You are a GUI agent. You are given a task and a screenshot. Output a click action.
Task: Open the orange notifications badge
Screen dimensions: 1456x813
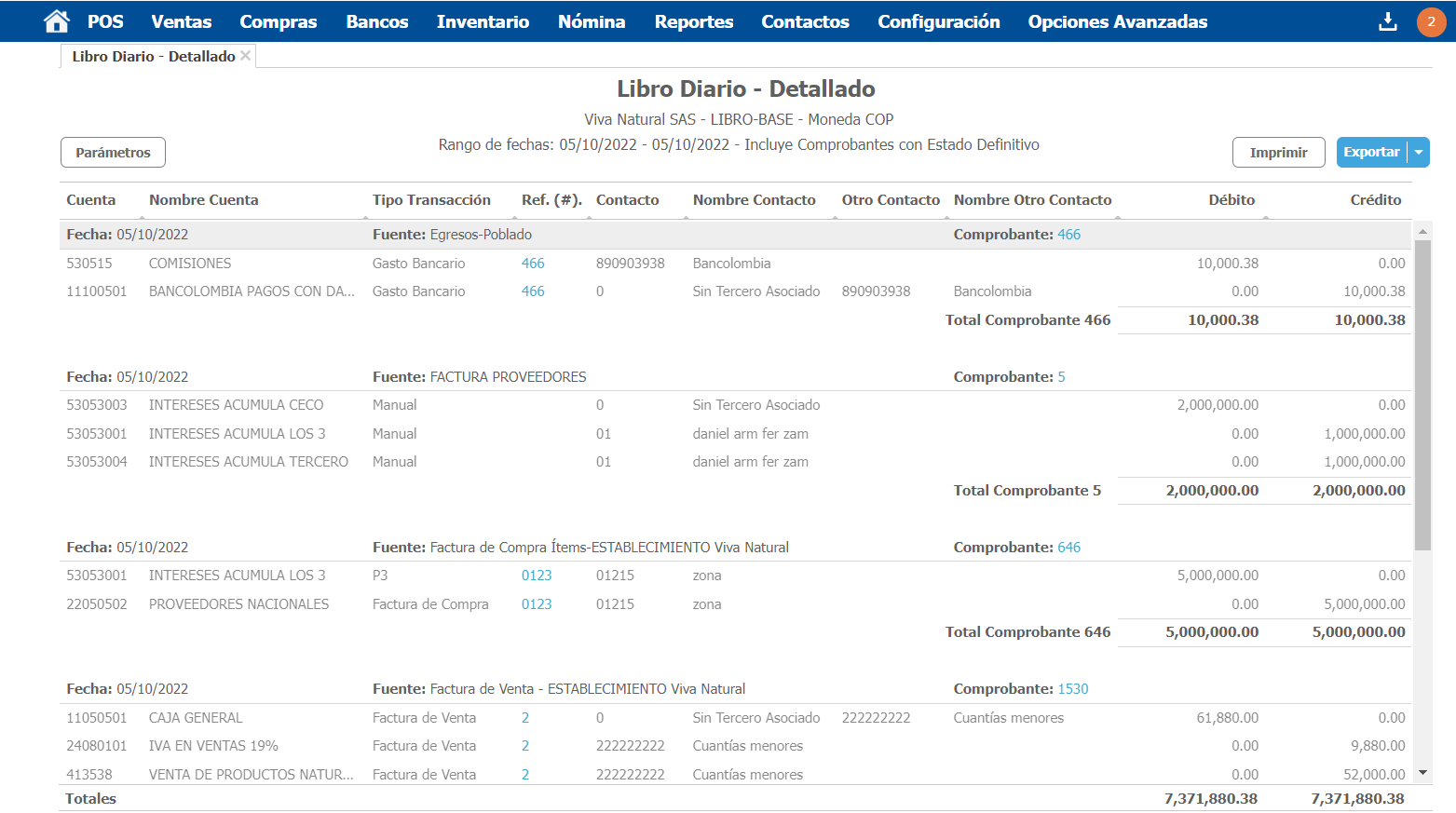tap(1431, 21)
